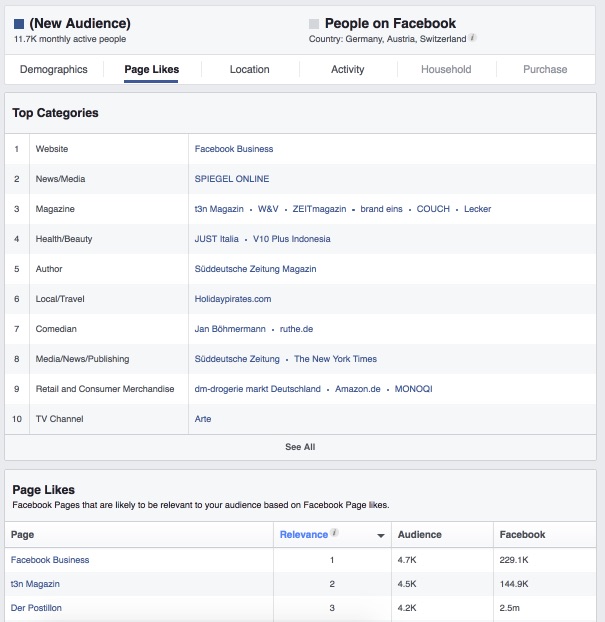Click the gray People on Facebook square

tap(314, 24)
